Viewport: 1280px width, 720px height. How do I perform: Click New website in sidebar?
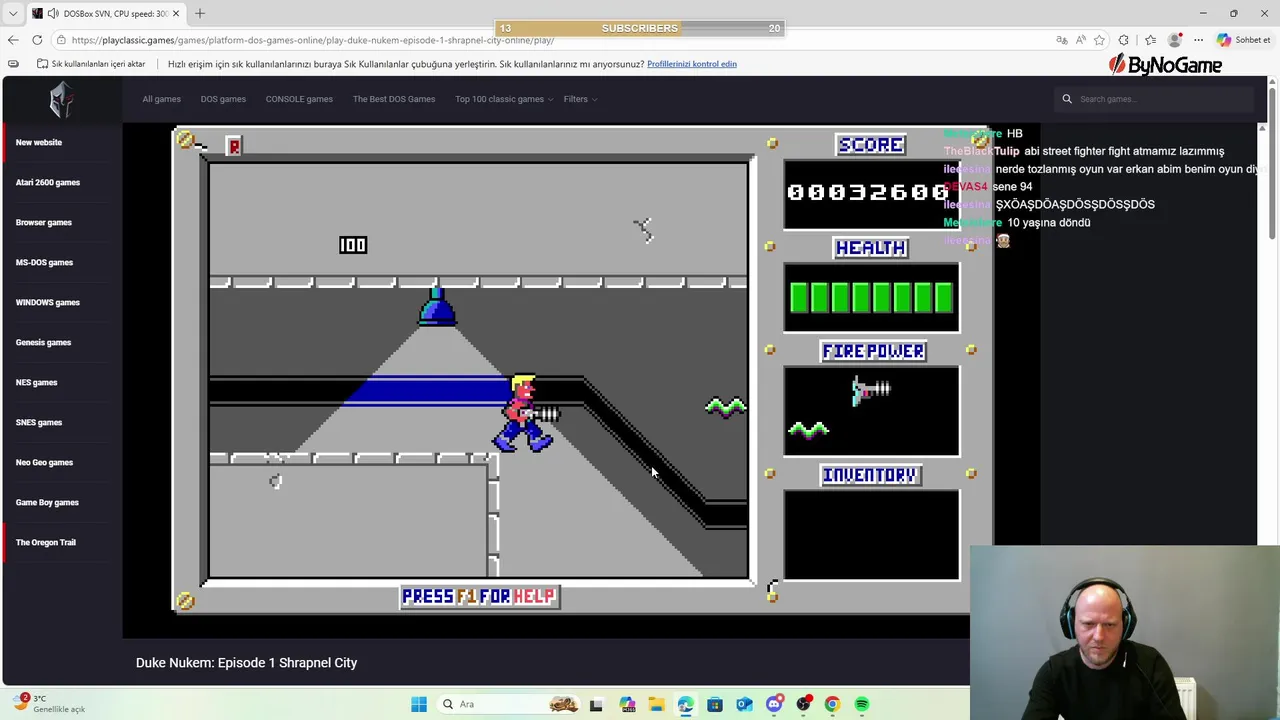(39, 142)
